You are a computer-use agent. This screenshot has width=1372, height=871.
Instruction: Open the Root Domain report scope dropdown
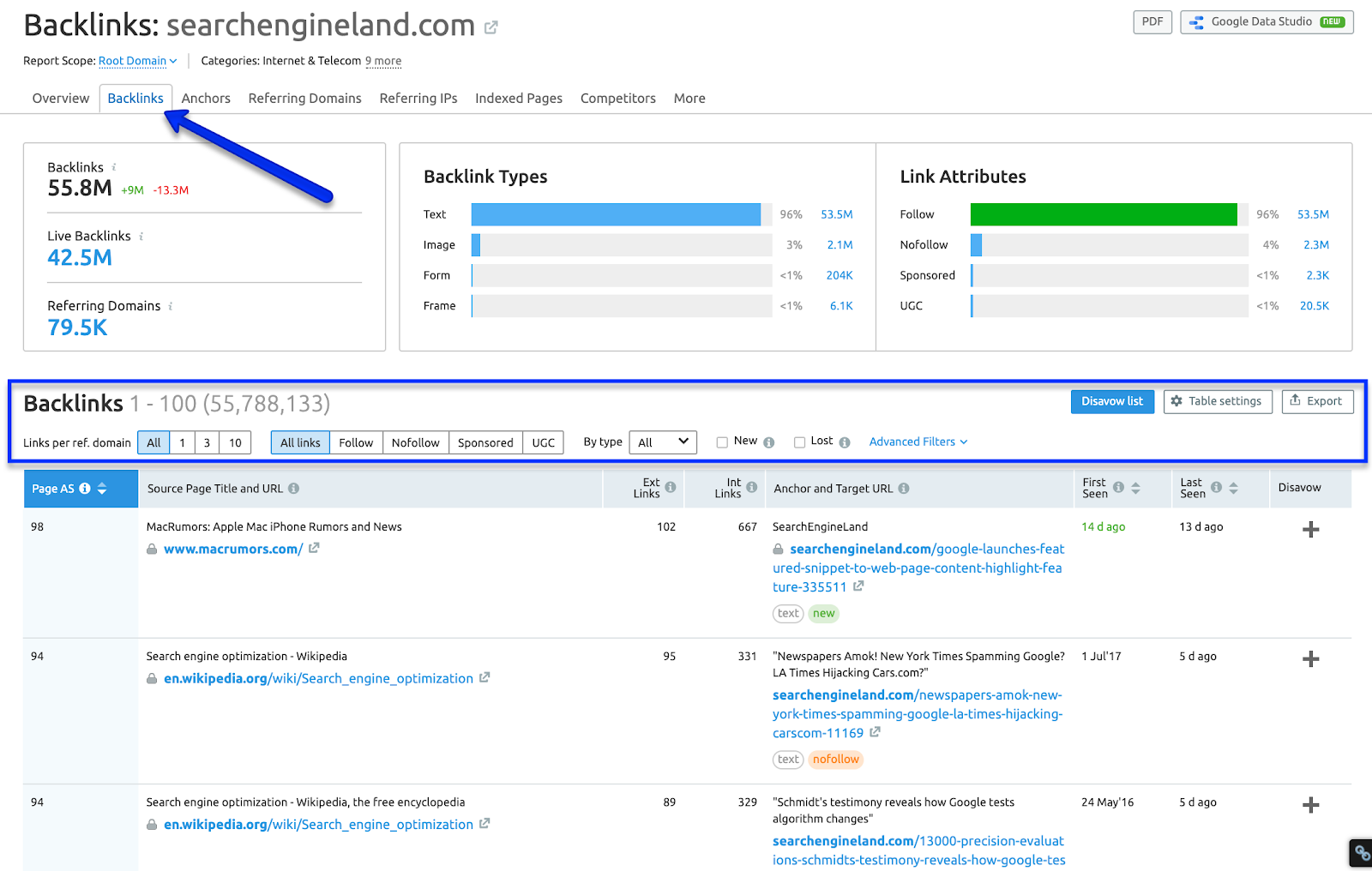coord(138,61)
